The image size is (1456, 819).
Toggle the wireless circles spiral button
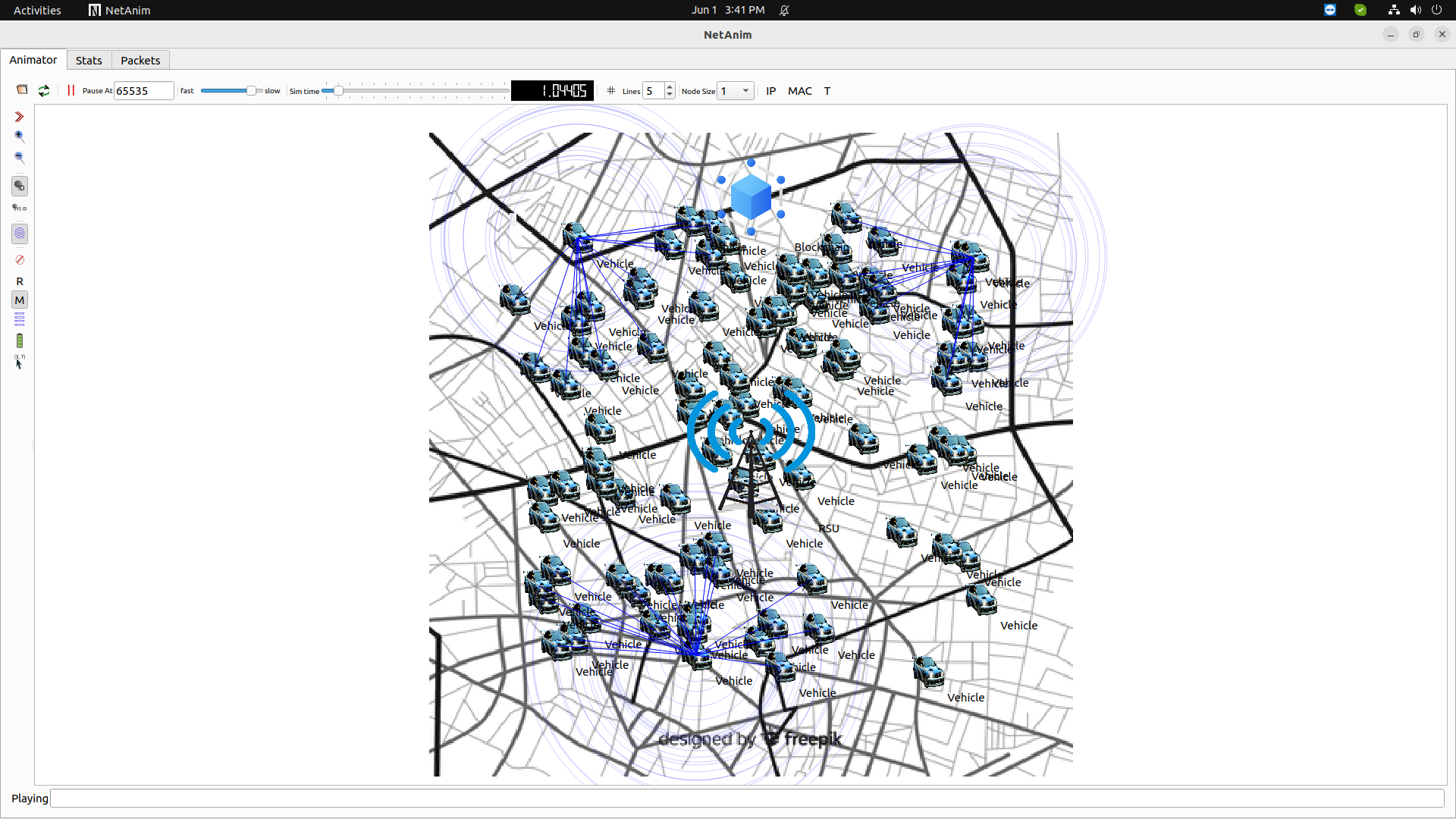tap(20, 234)
